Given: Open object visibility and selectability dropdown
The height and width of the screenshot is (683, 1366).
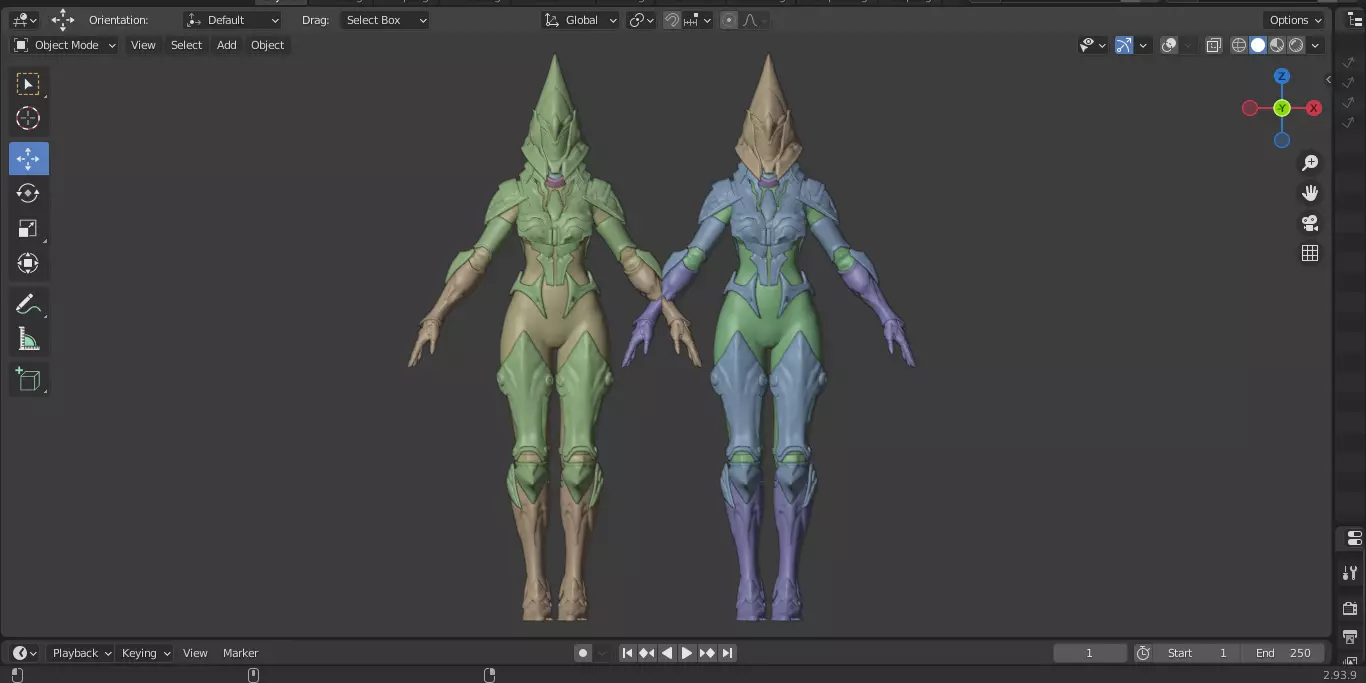Looking at the screenshot, I should pos(1092,45).
